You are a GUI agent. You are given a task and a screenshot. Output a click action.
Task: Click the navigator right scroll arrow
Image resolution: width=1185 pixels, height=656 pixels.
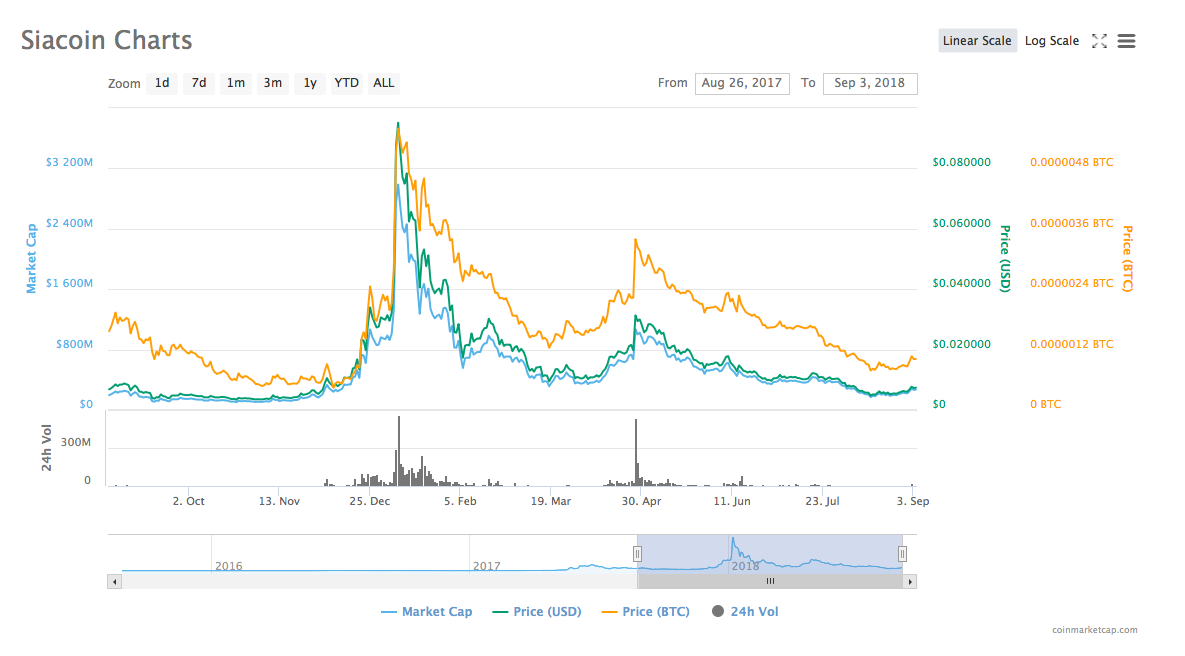910,582
